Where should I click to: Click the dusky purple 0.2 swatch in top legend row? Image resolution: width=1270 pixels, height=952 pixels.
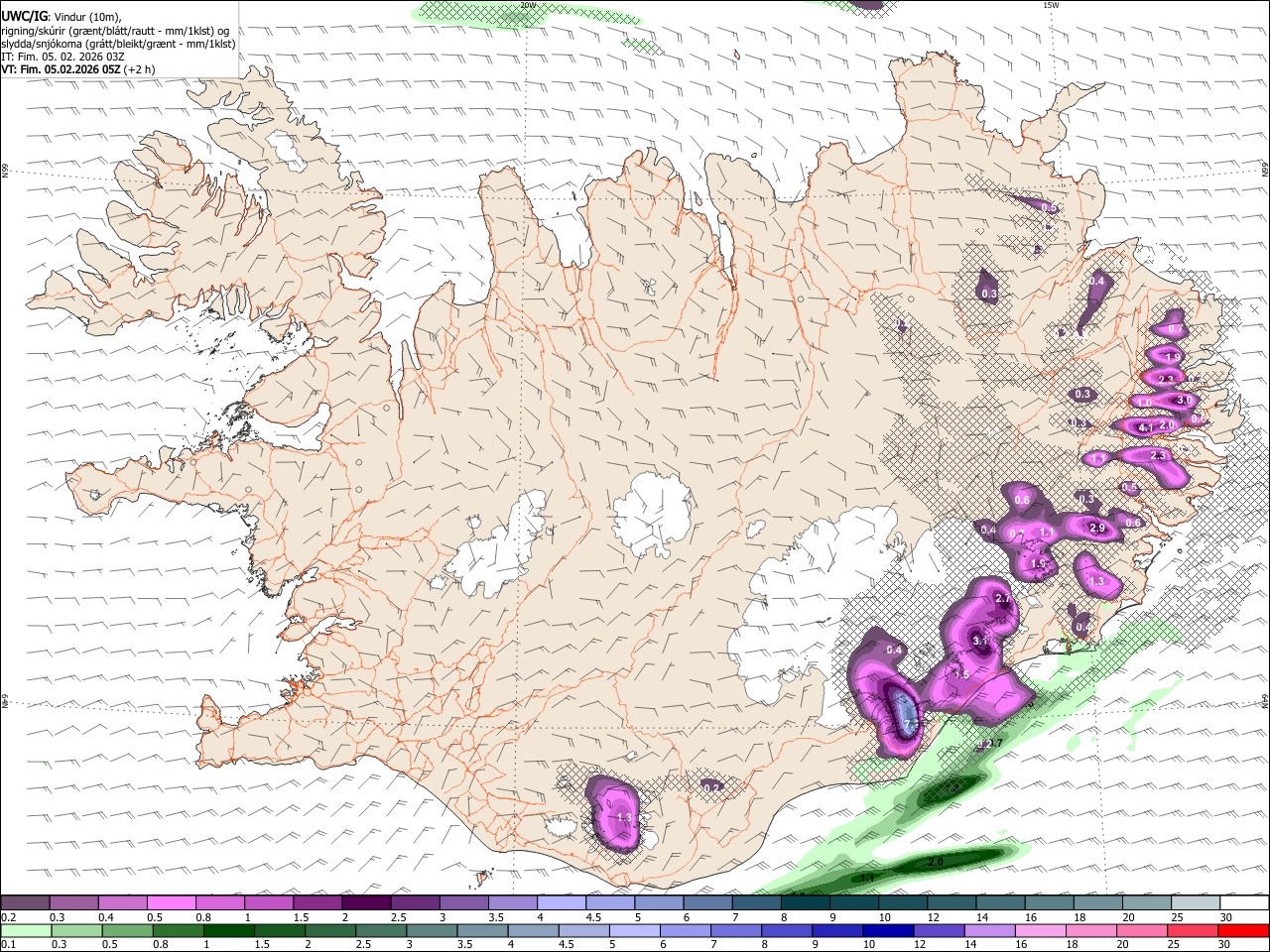pyautogui.click(x=25, y=903)
